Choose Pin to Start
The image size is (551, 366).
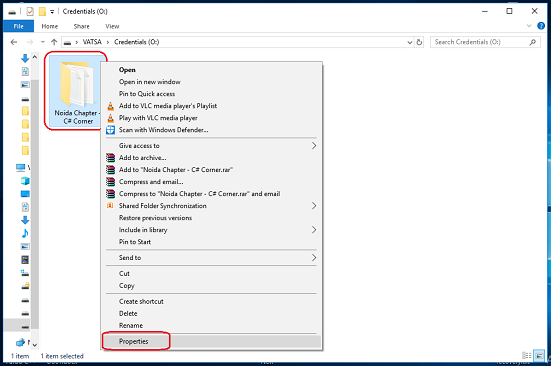click(x=212, y=242)
